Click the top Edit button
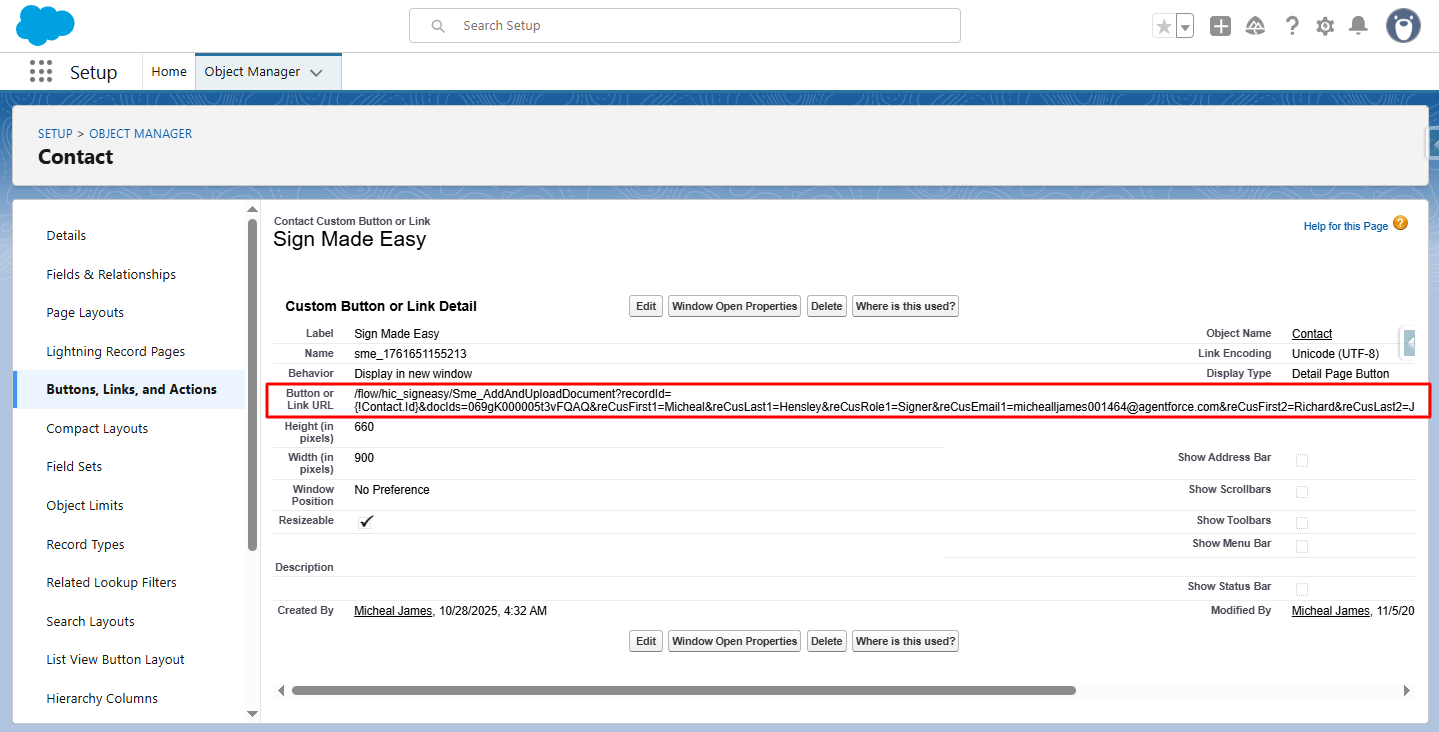This screenshot has width=1439, height=732. click(646, 306)
